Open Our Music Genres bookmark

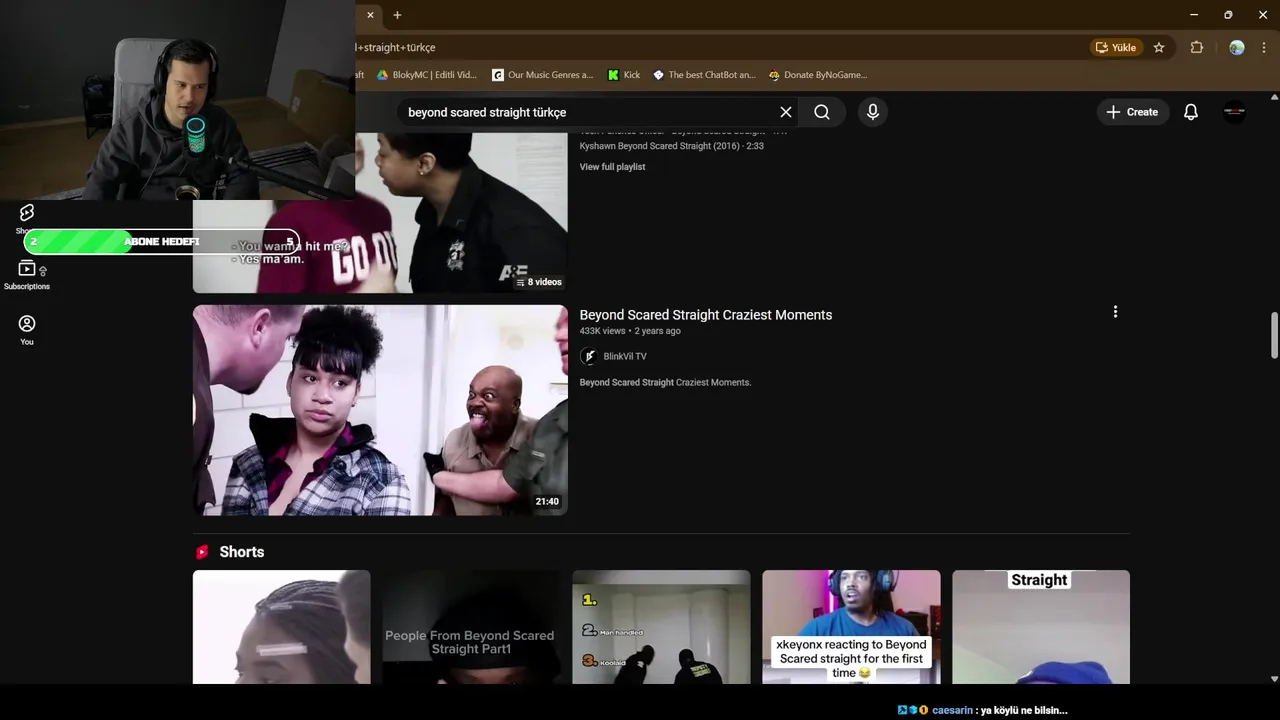pos(541,75)
